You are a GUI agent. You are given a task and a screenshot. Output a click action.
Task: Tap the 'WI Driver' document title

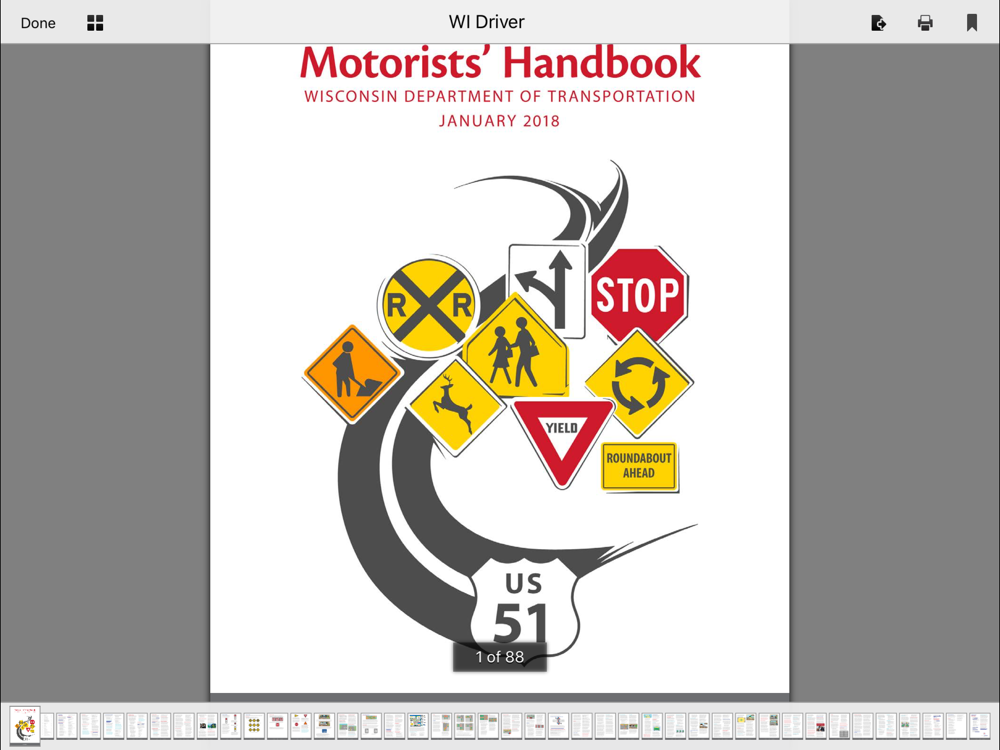[x=487, y=22]
